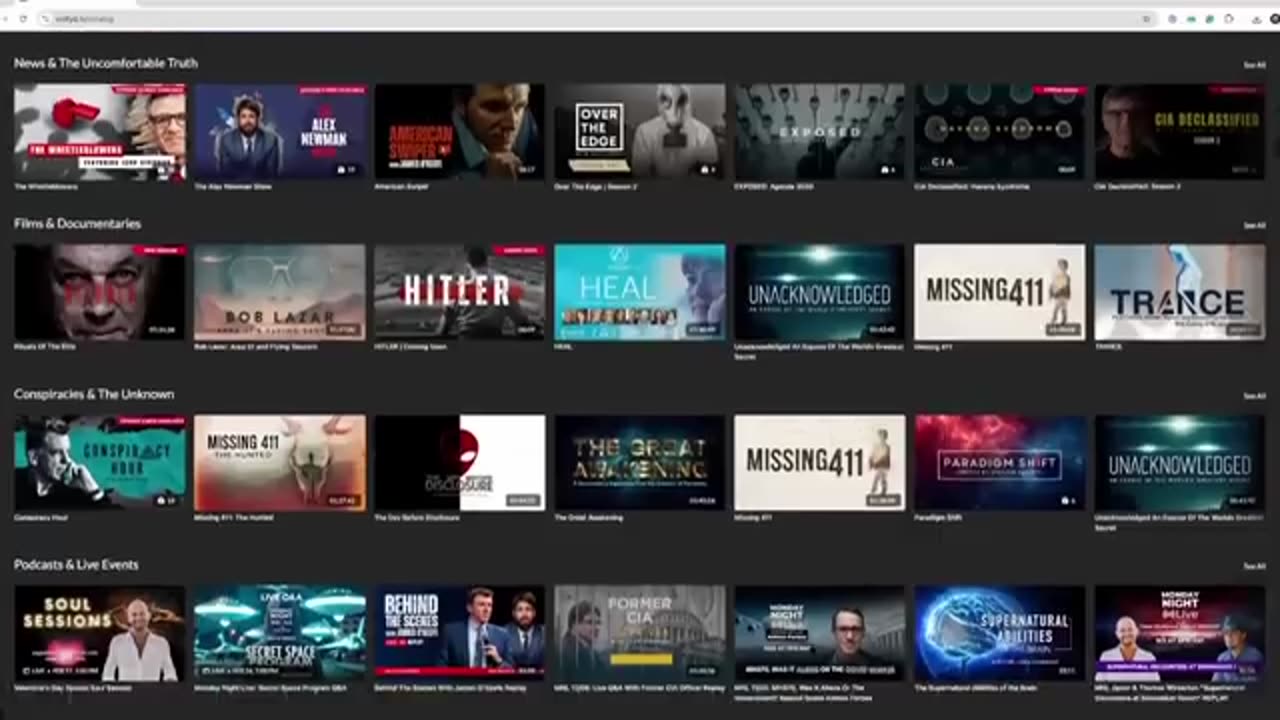1280x720 pixels.
Task: Click the episode count badge on Alex Newman Show
Action: point(346,170)
